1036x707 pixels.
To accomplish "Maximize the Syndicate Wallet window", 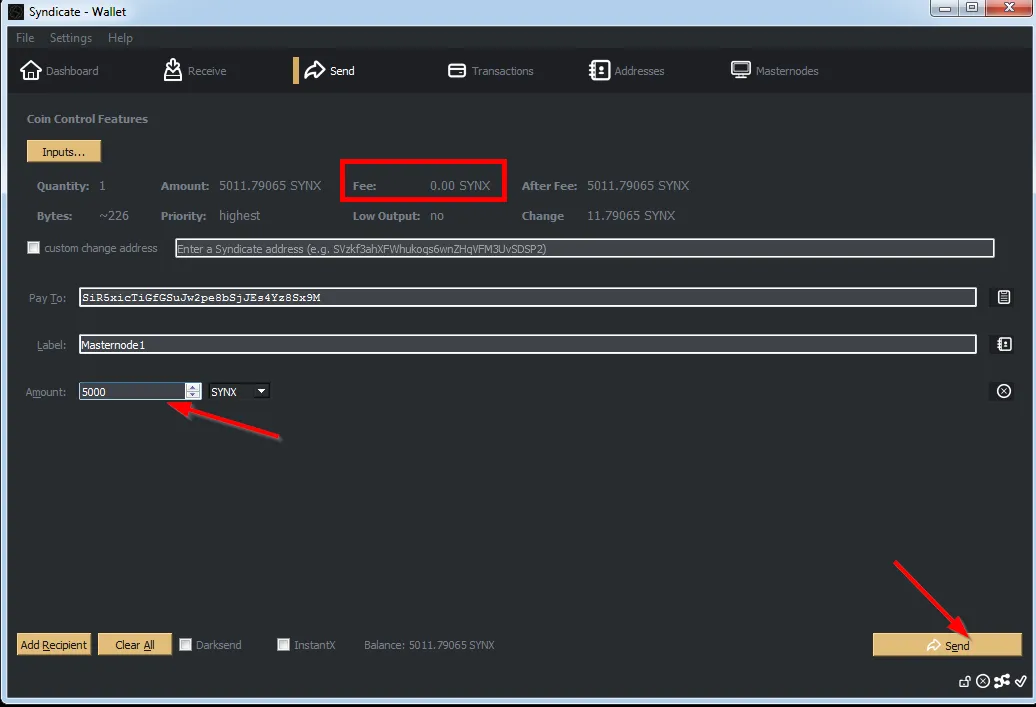I will [972, 8].
